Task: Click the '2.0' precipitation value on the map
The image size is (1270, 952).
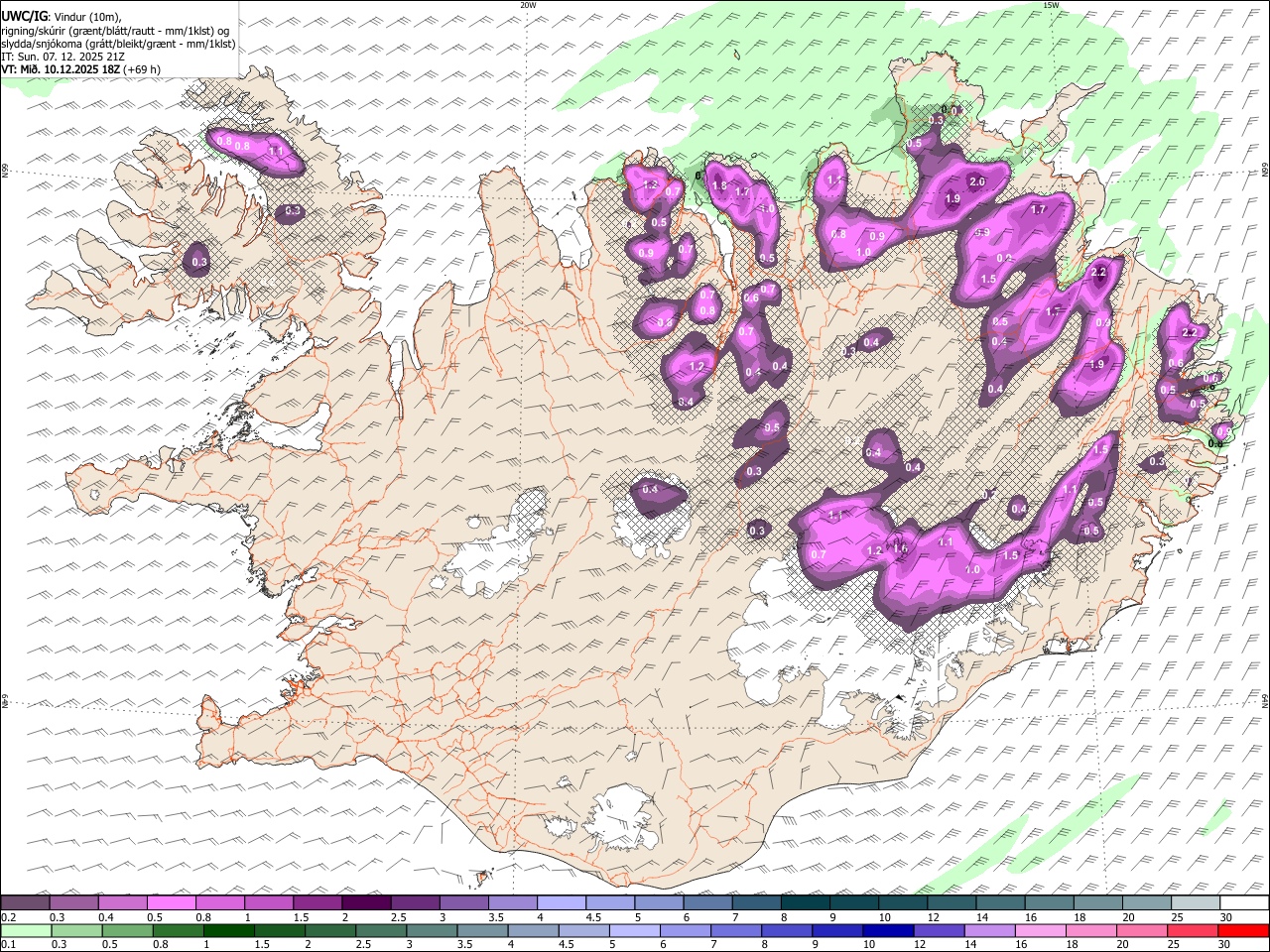Action: click(977, 181)
